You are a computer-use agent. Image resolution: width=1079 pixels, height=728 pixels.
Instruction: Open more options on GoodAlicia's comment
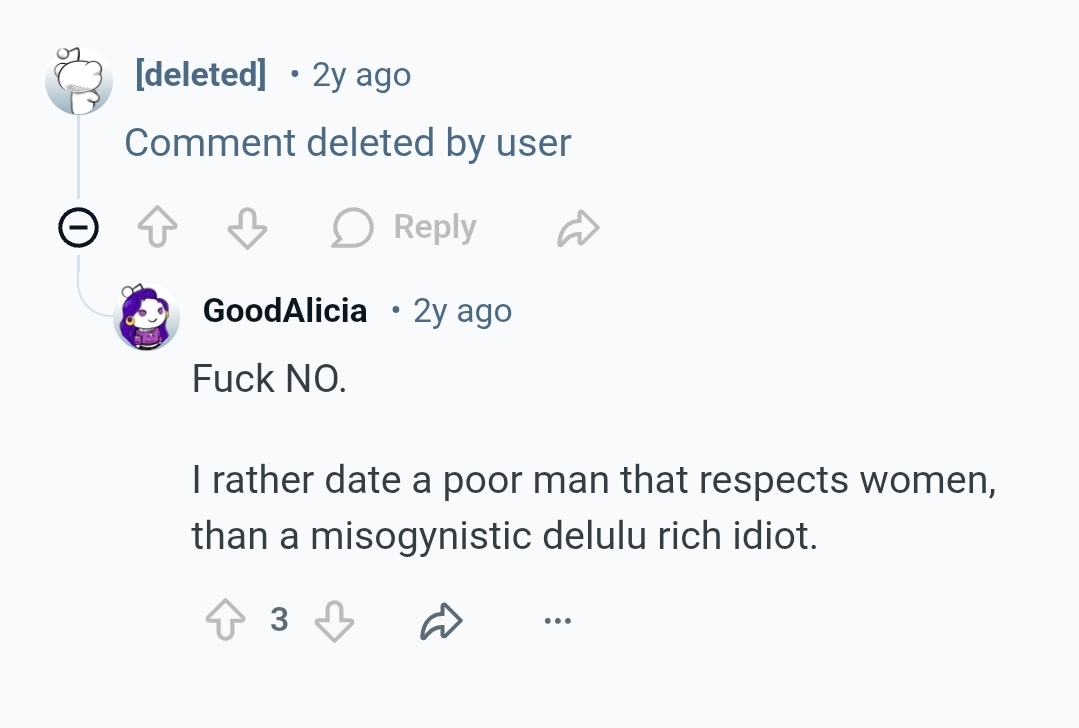[x=558, y=622]
